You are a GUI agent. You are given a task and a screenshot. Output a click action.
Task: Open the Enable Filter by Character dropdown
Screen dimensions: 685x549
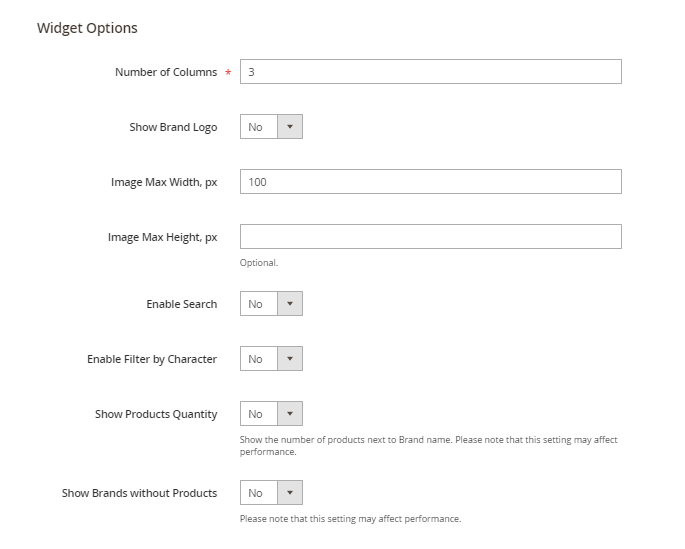271,359
